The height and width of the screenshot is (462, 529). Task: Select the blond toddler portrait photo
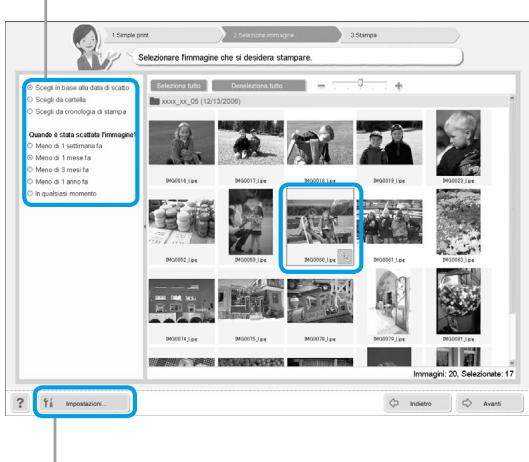point(458,143)
